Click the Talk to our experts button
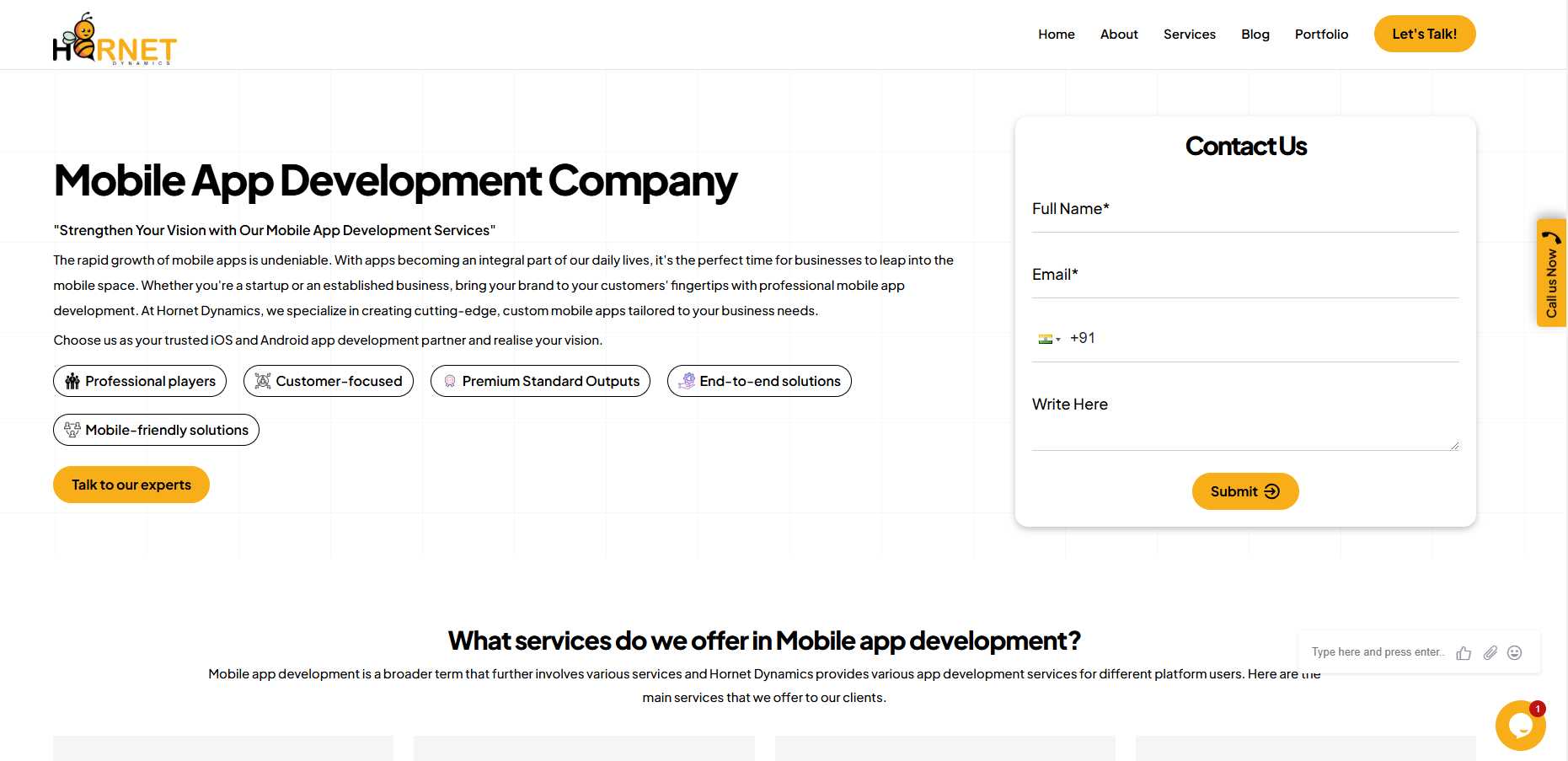 coord(131,485)
